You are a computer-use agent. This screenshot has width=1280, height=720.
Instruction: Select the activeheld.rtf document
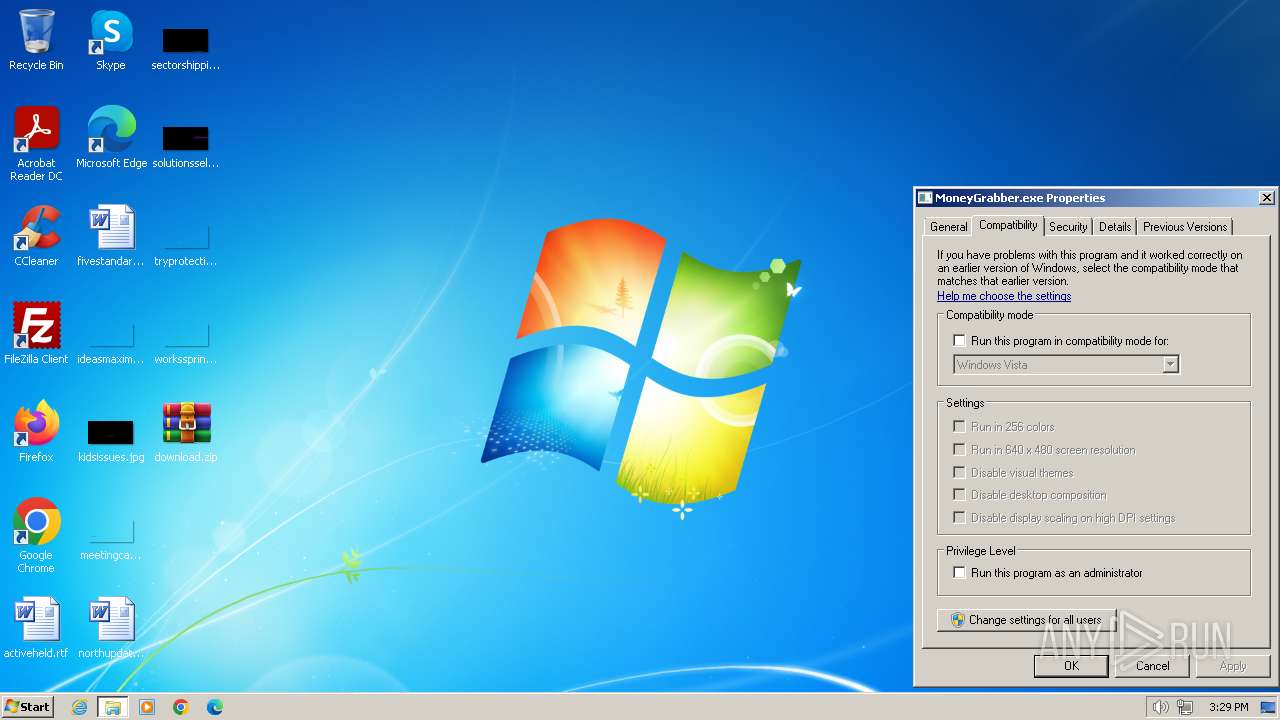click(36, 628)
